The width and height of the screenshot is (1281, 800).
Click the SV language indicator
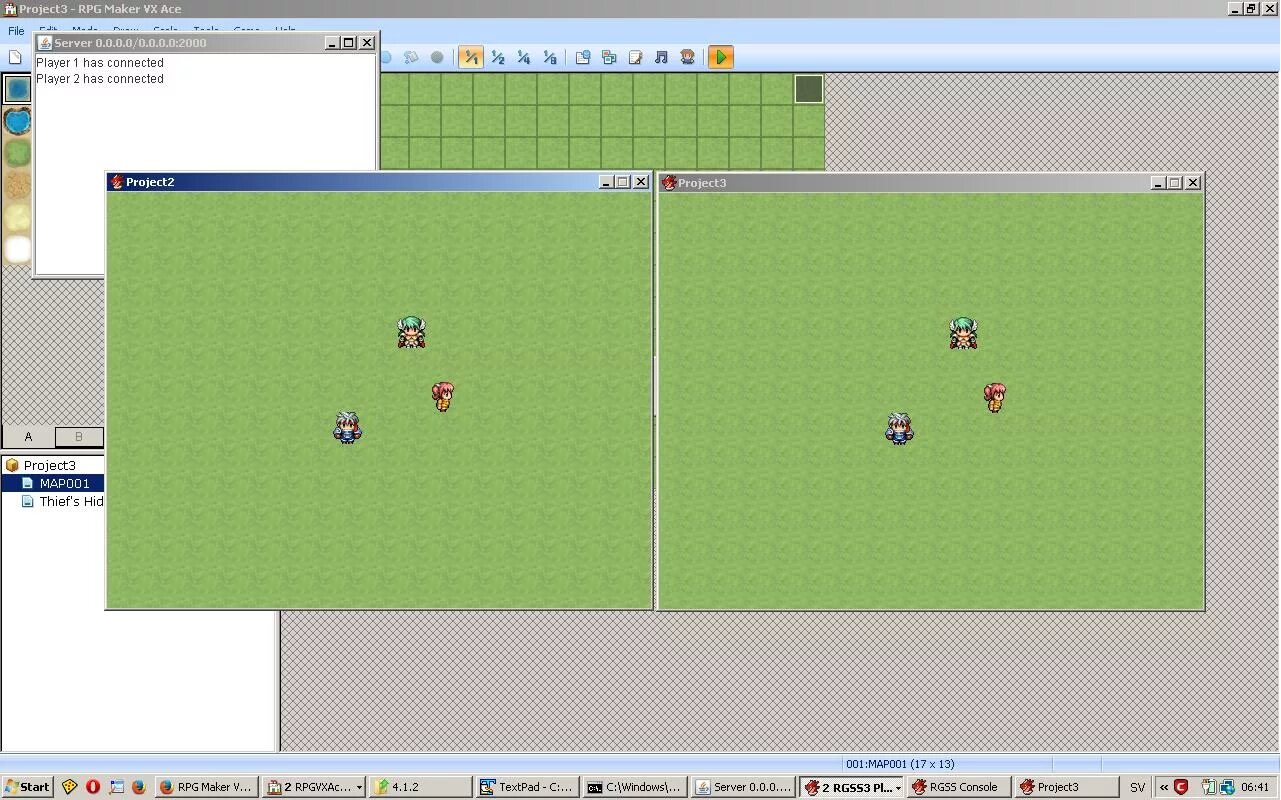[x=1137, y=787]
